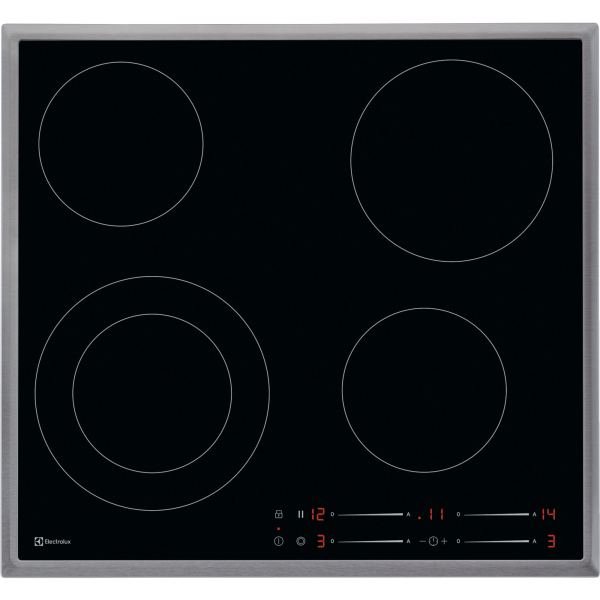The height and width of the screenshot is (600, 600).
Task: Tap the pause button
Action: pos(300,514)
